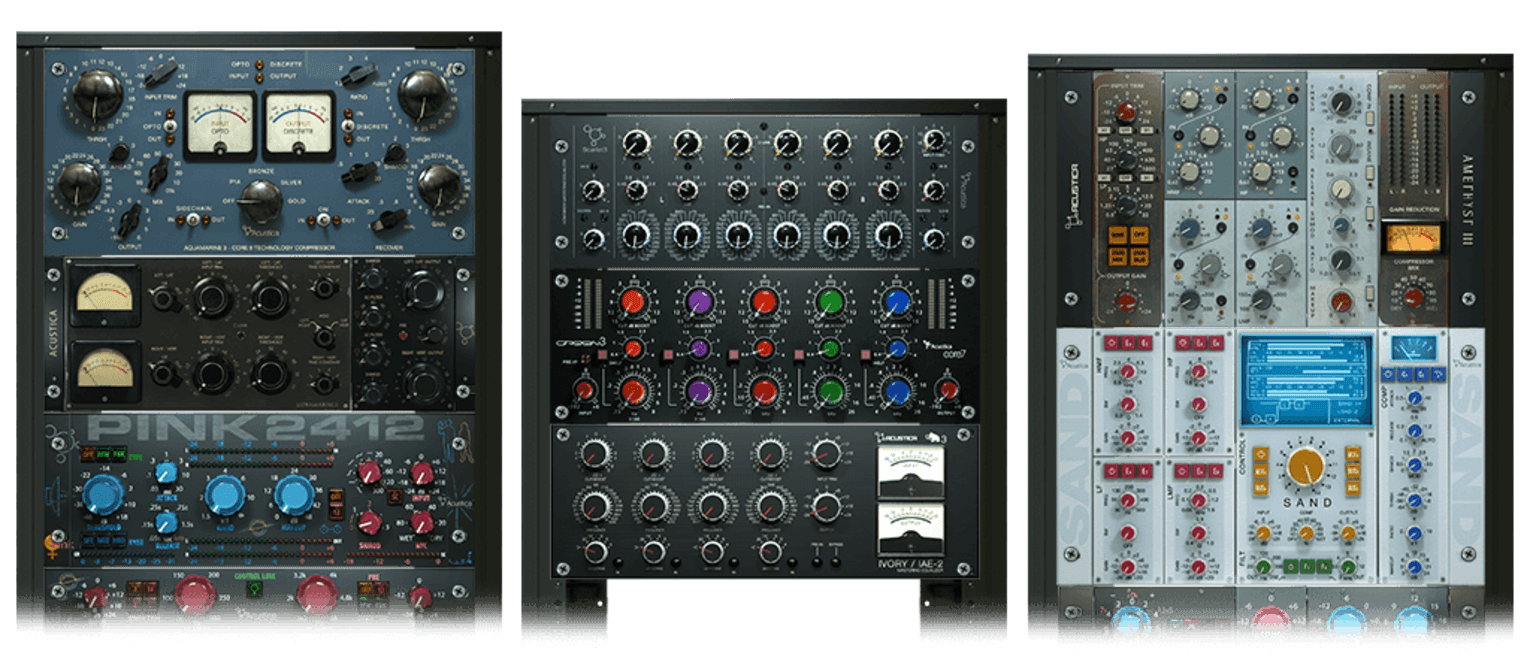Adjust the top red boost knob nearest Cream3's left meter

(x=632, y=303)
